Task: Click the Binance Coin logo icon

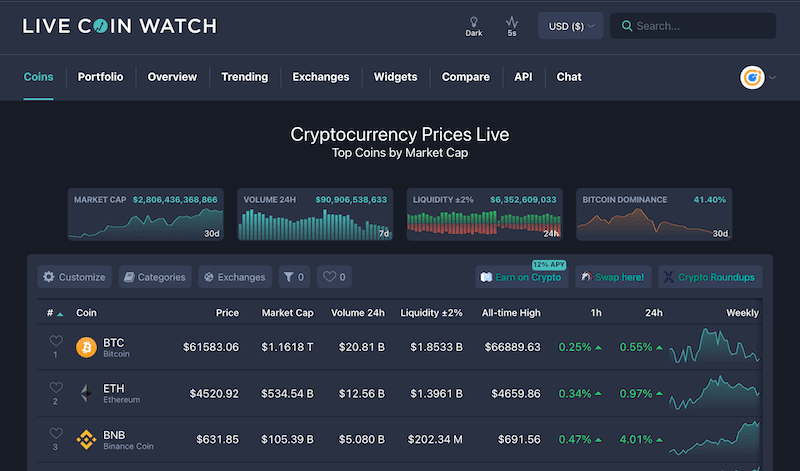Action: tap(86, 440)
